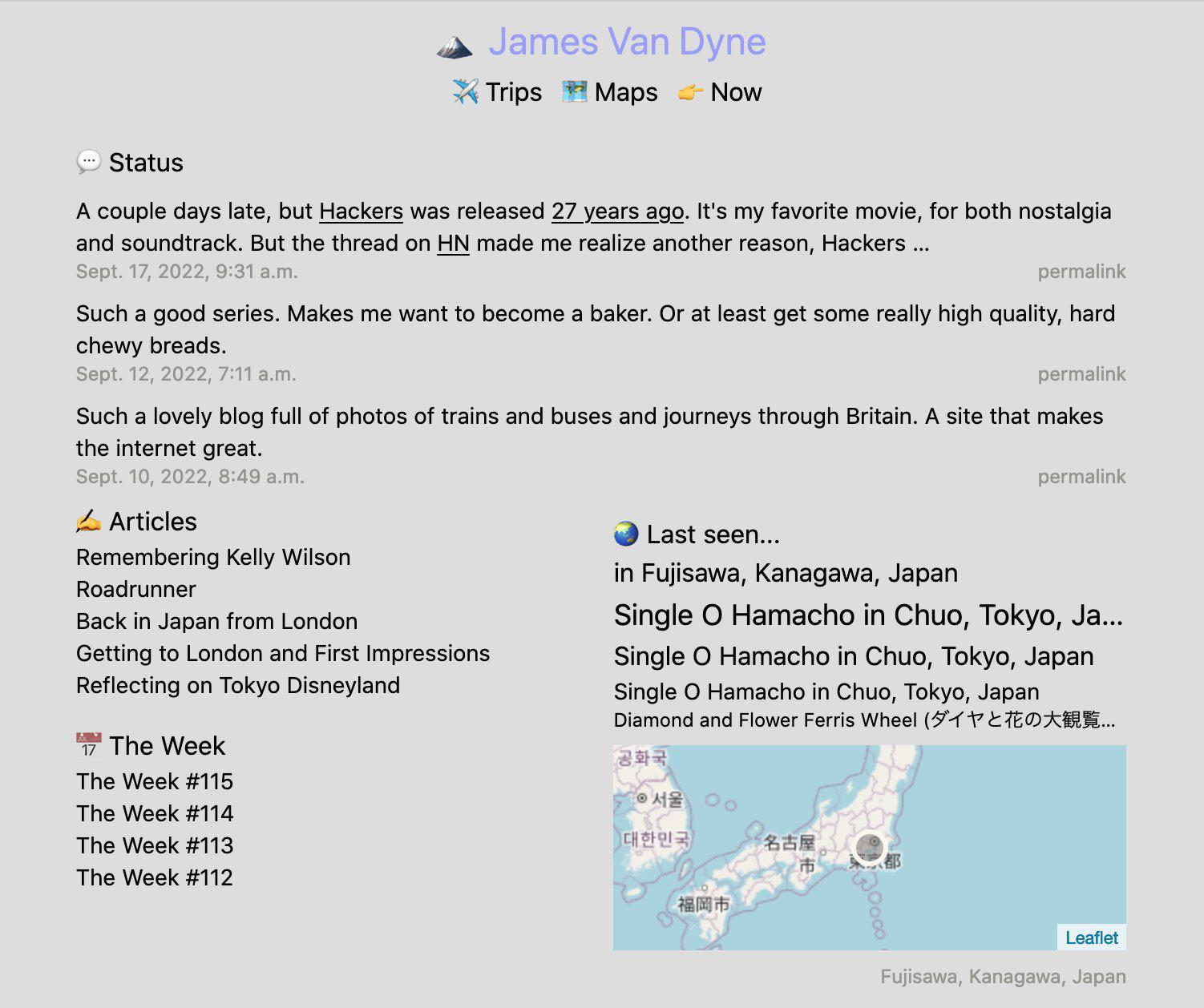Click the Leaflet attribution link

point(1091,937)
